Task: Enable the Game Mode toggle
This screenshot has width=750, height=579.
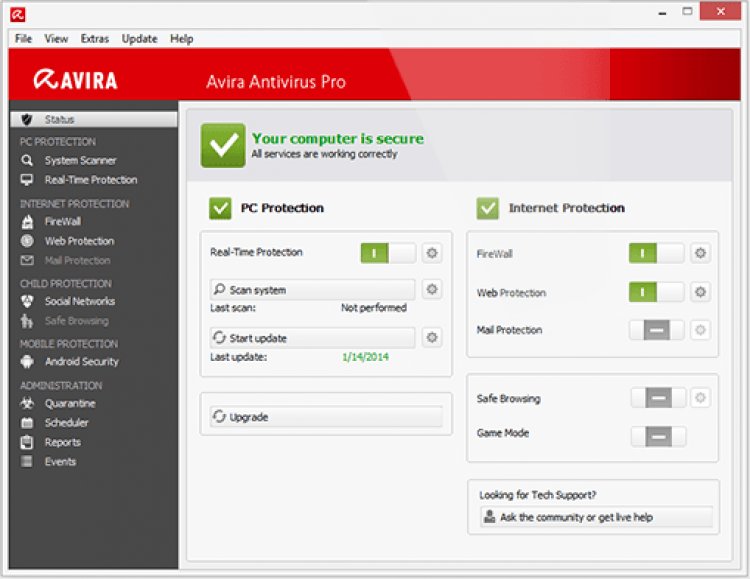Action: (658, 436)
